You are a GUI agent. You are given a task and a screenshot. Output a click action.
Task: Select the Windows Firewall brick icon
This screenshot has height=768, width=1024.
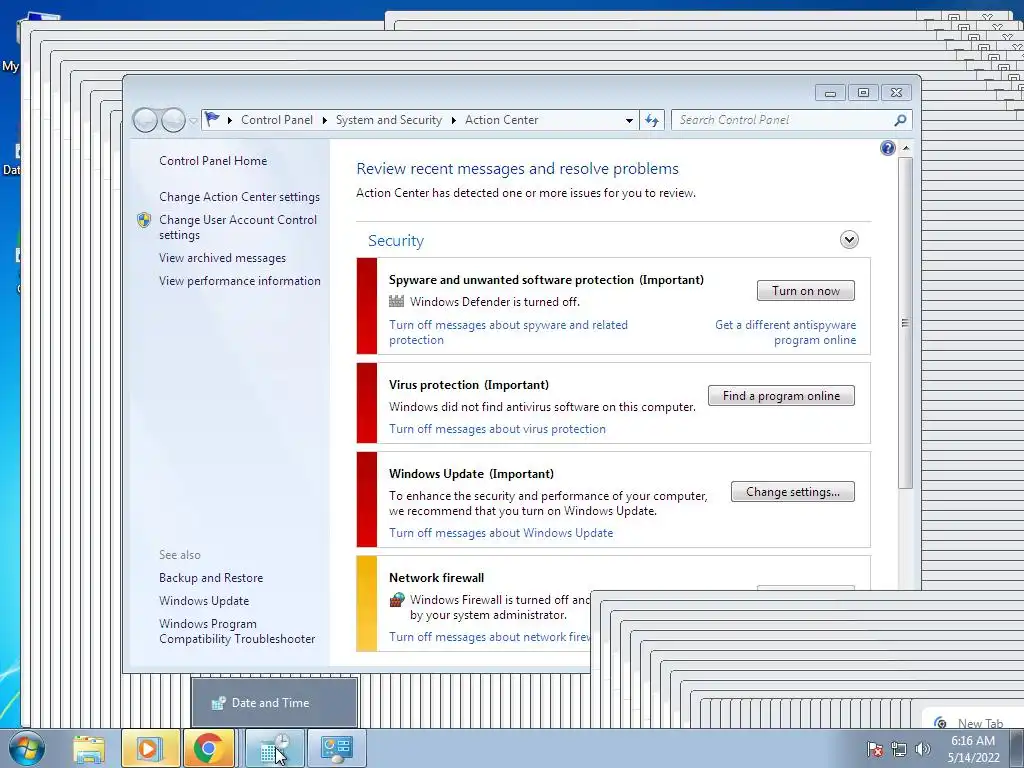click(x=396, y=600)
